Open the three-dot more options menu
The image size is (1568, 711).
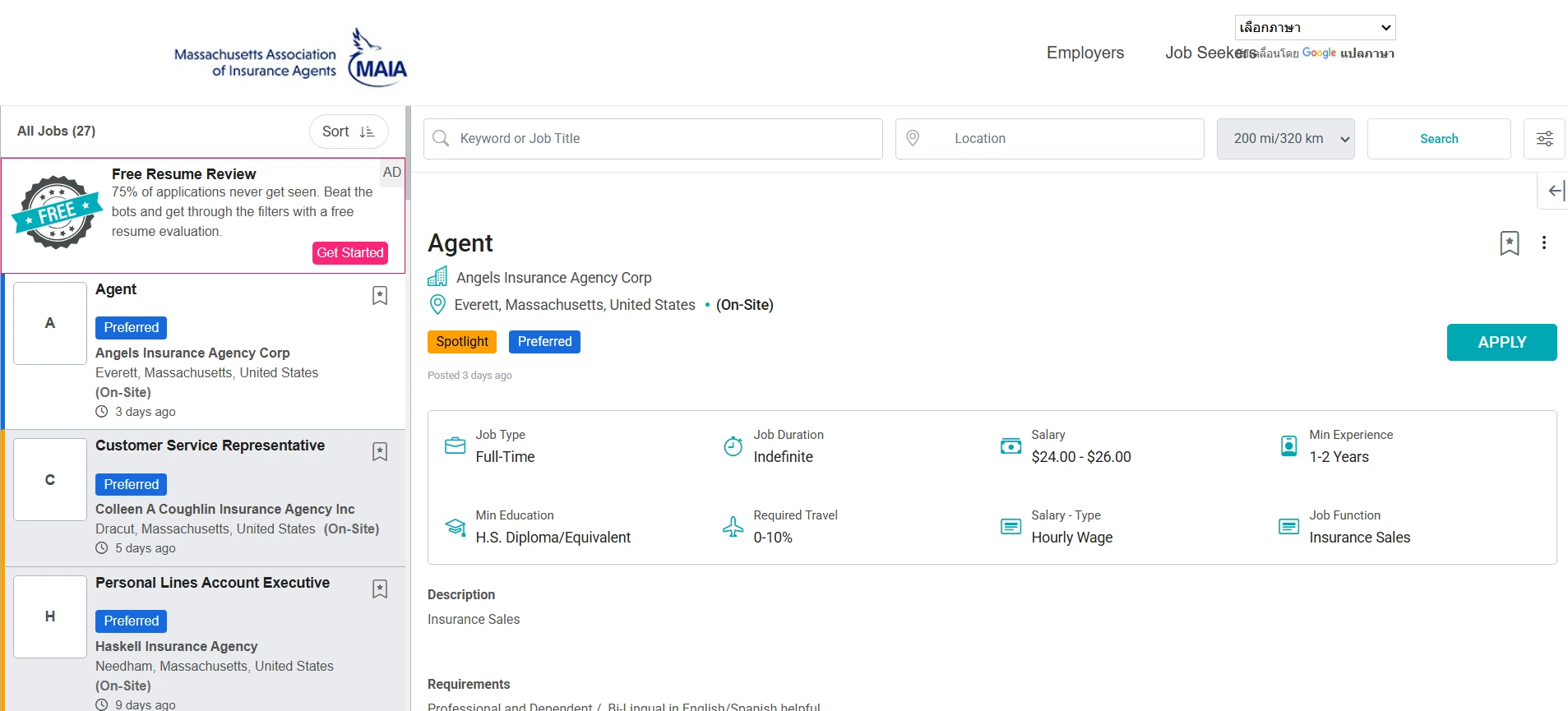pos(1543,242)
